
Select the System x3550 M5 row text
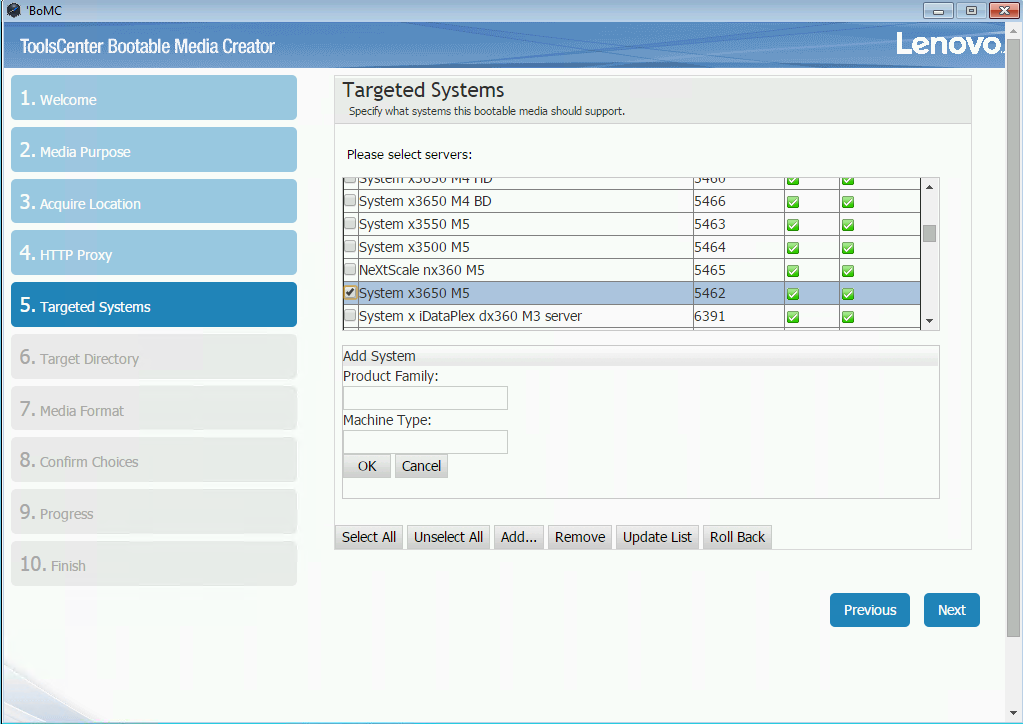tap(414, 224)
